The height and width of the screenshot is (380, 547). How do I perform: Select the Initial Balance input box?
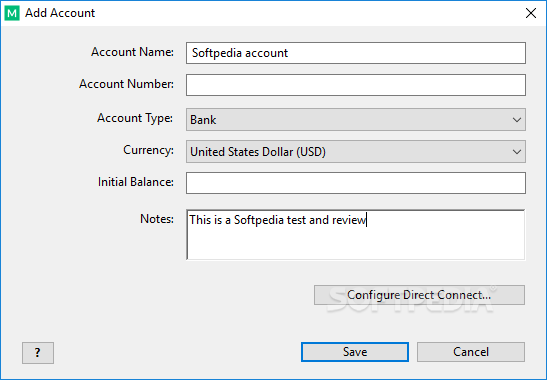click(355, 183)
